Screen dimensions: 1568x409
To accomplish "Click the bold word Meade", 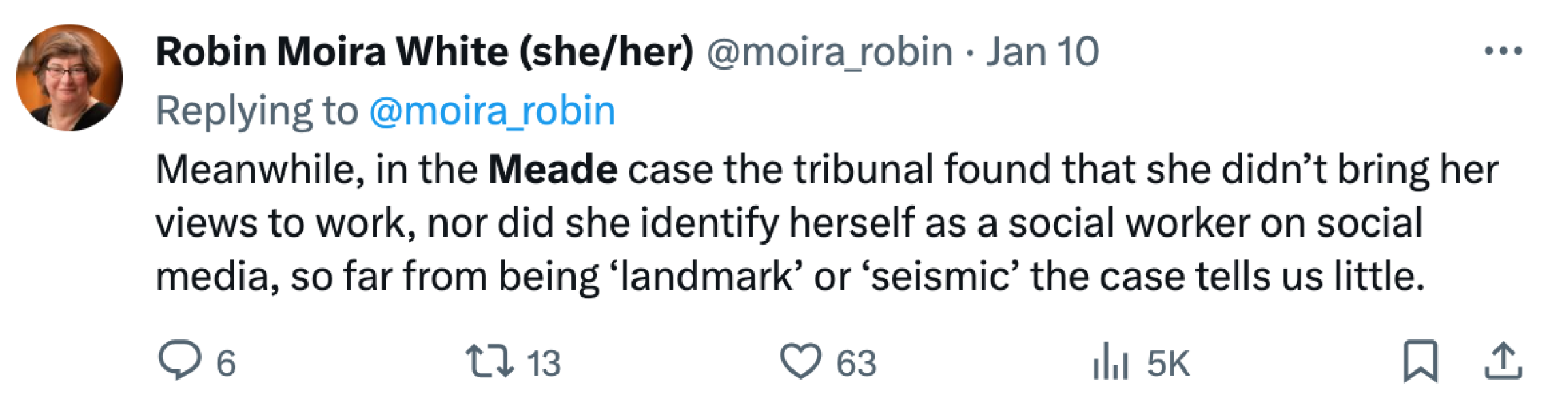I will [553, 169].
